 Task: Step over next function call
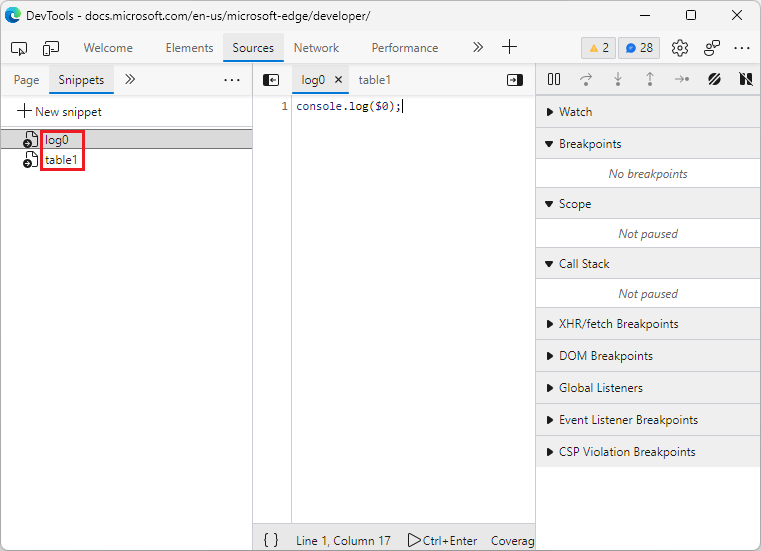pyautogui.click(x=586, y=79)
